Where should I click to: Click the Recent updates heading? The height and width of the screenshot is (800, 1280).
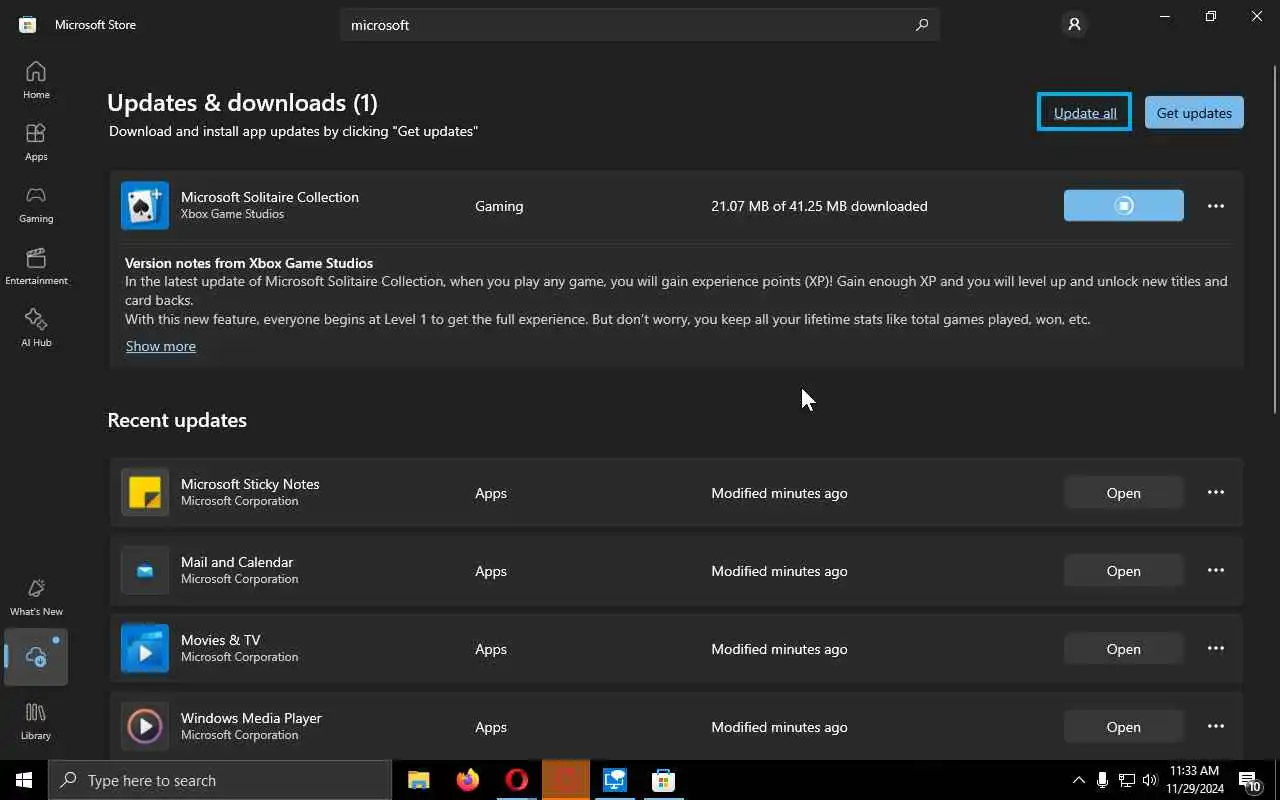(x=177, y=420)
